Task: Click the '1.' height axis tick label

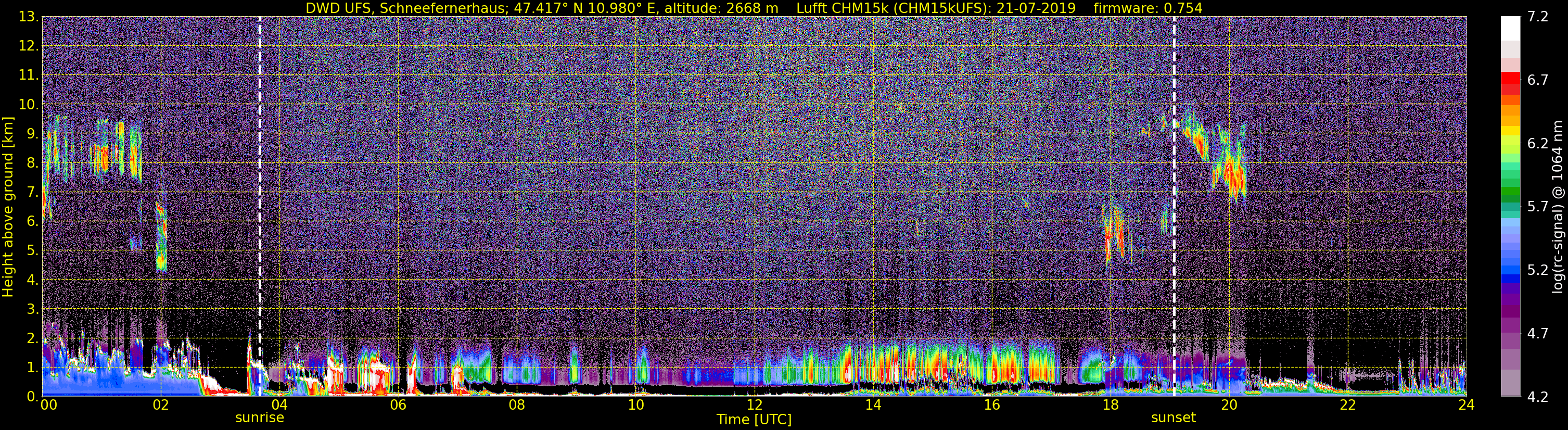Action: [x=32, y=368]
